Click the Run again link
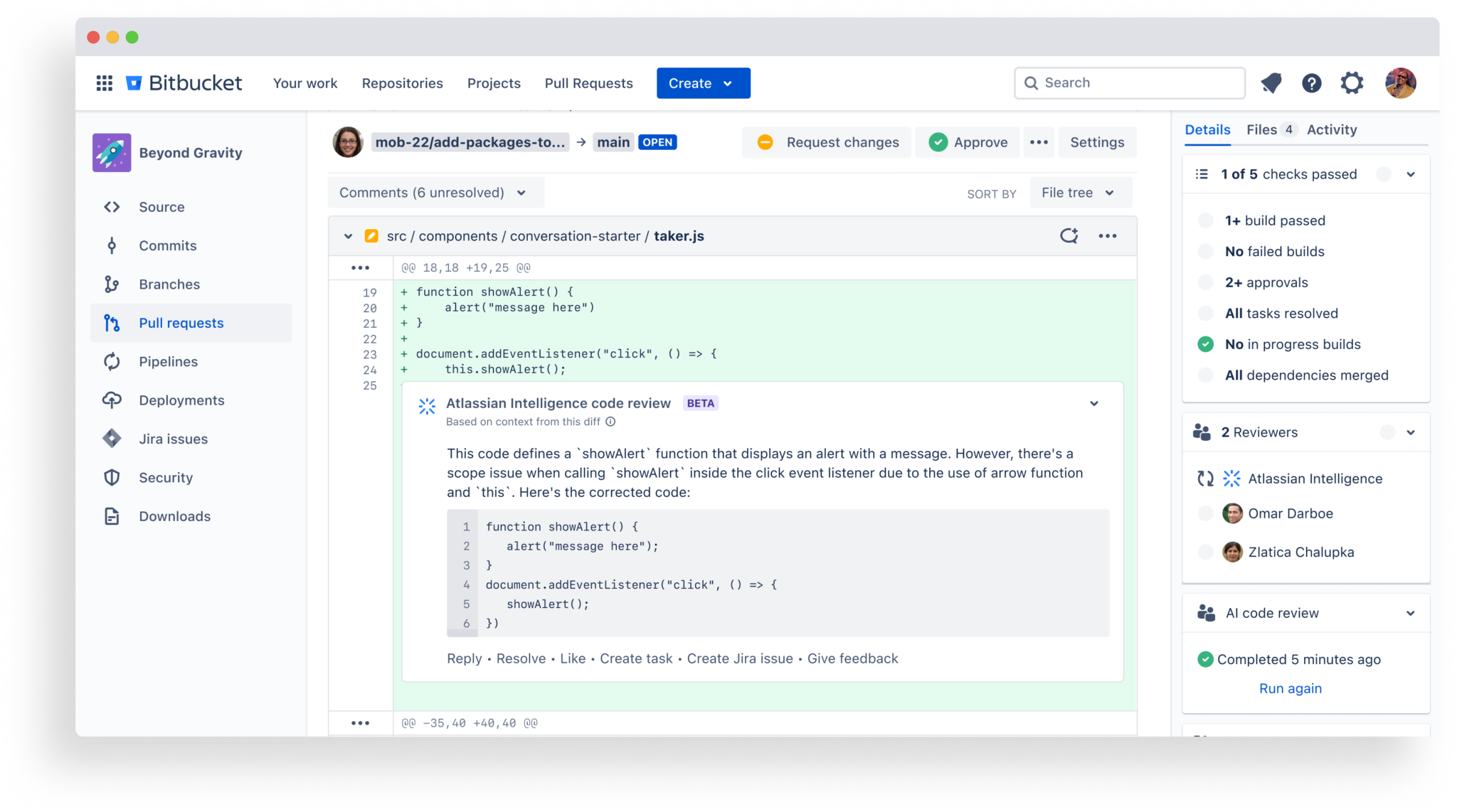 tap(1290, 688)
